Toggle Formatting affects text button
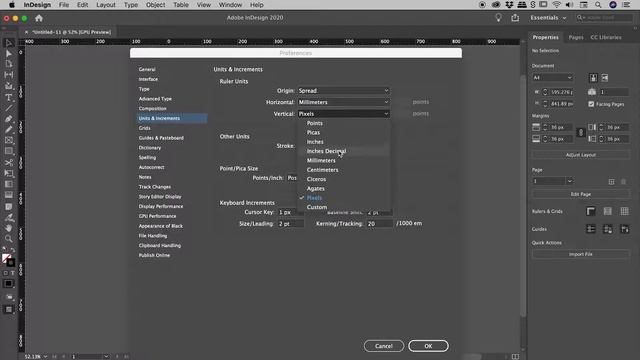 tap(13, 273)
